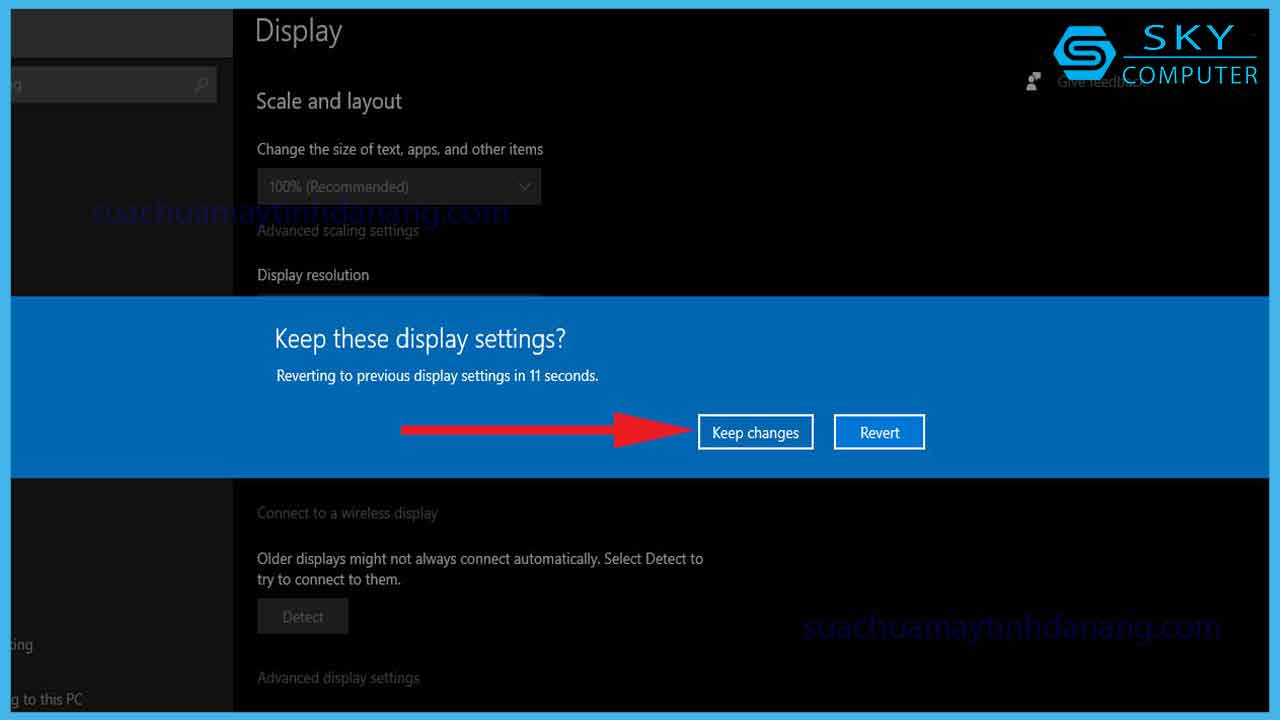The height and width of the screenshot is (720, 1280).
Task: Select 'Older displays might not always connect' text
Action: click(480, 569)
